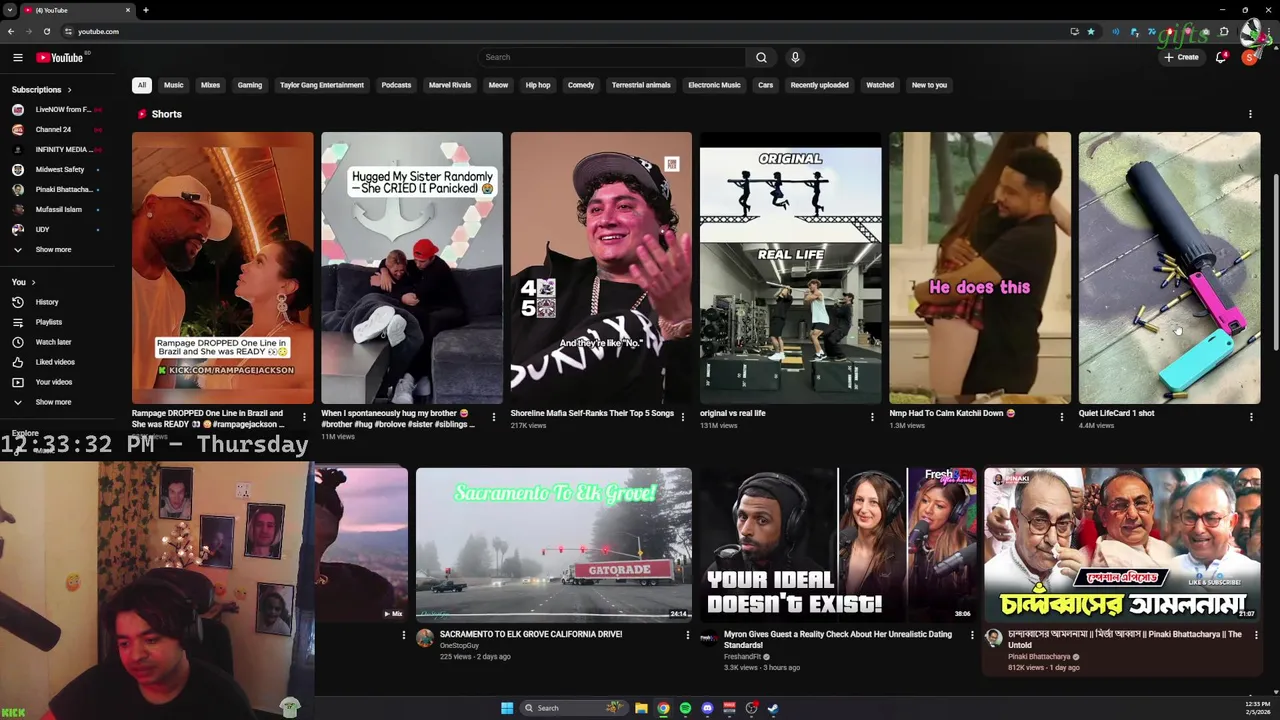Select the Music filter chip
This screenshot has height=720, width=1280.
(174, 85)
